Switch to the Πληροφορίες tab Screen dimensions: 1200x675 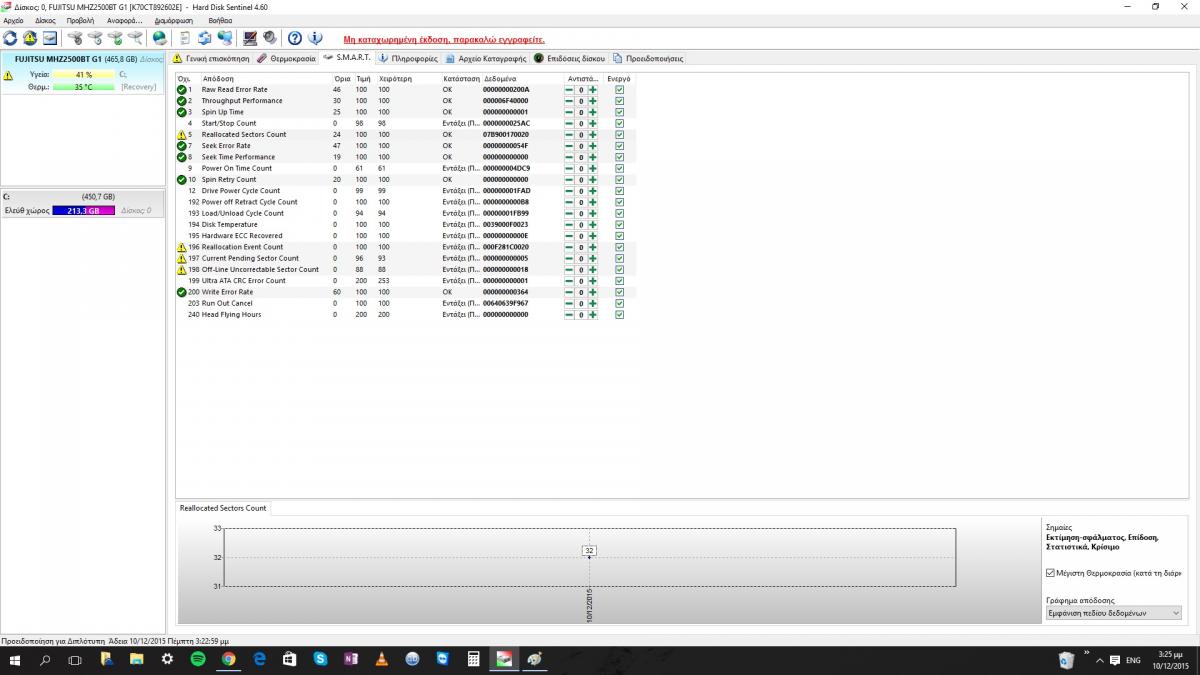click(x=408, y=58)
